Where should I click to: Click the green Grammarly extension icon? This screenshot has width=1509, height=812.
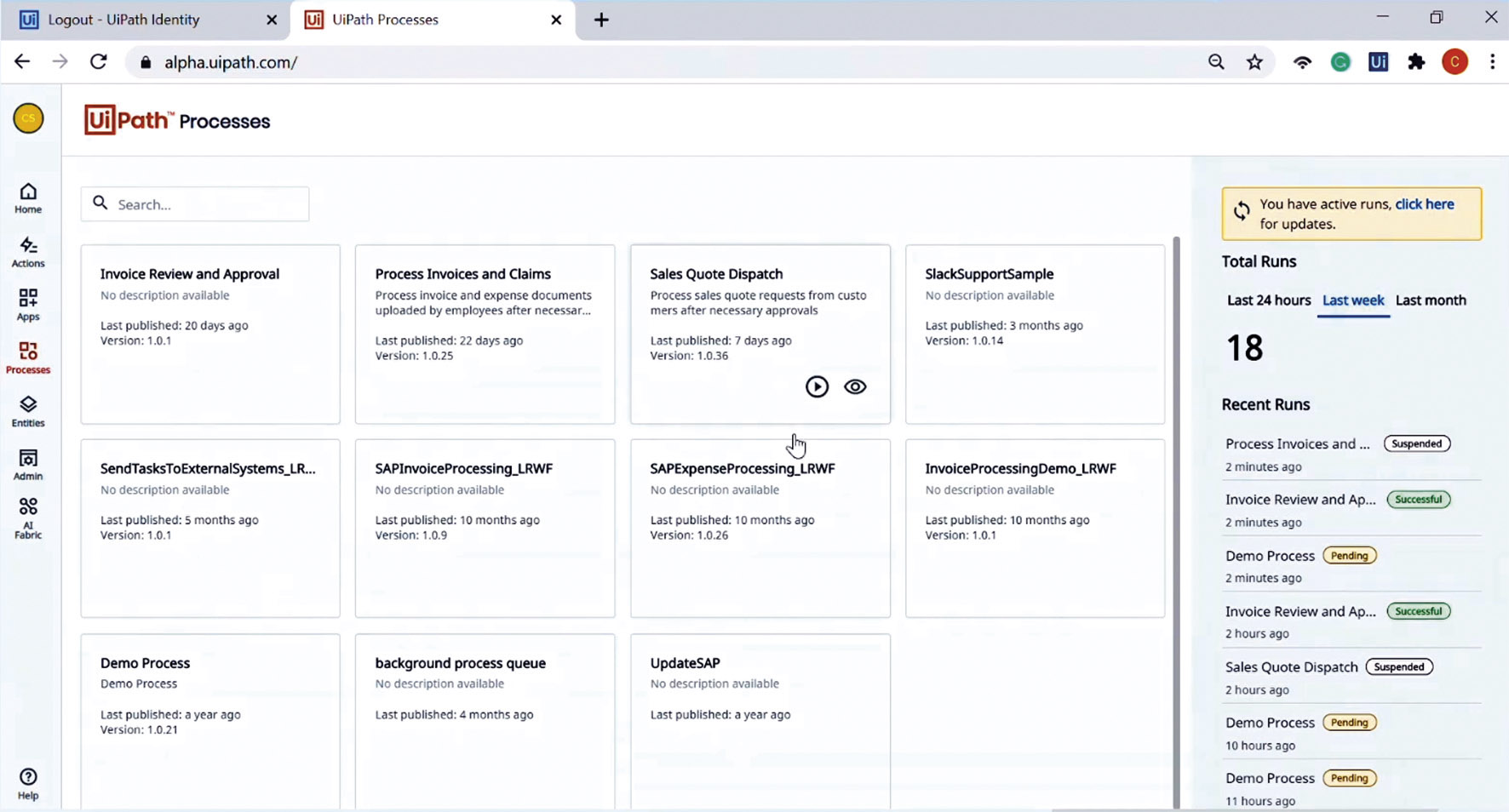pyautogui.click(x=1340, y=61)
